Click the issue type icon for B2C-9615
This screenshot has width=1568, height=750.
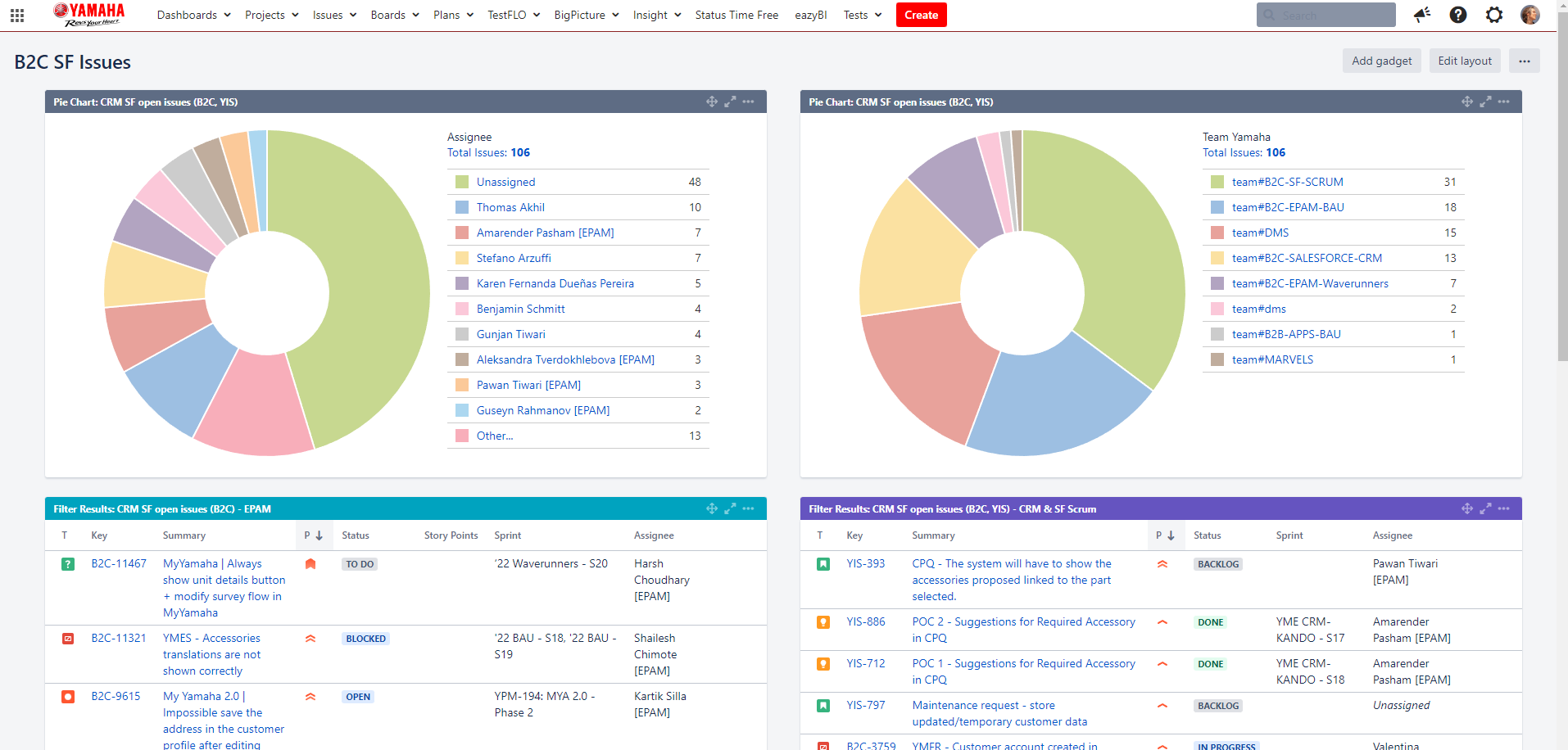click(x=68, y=697)
